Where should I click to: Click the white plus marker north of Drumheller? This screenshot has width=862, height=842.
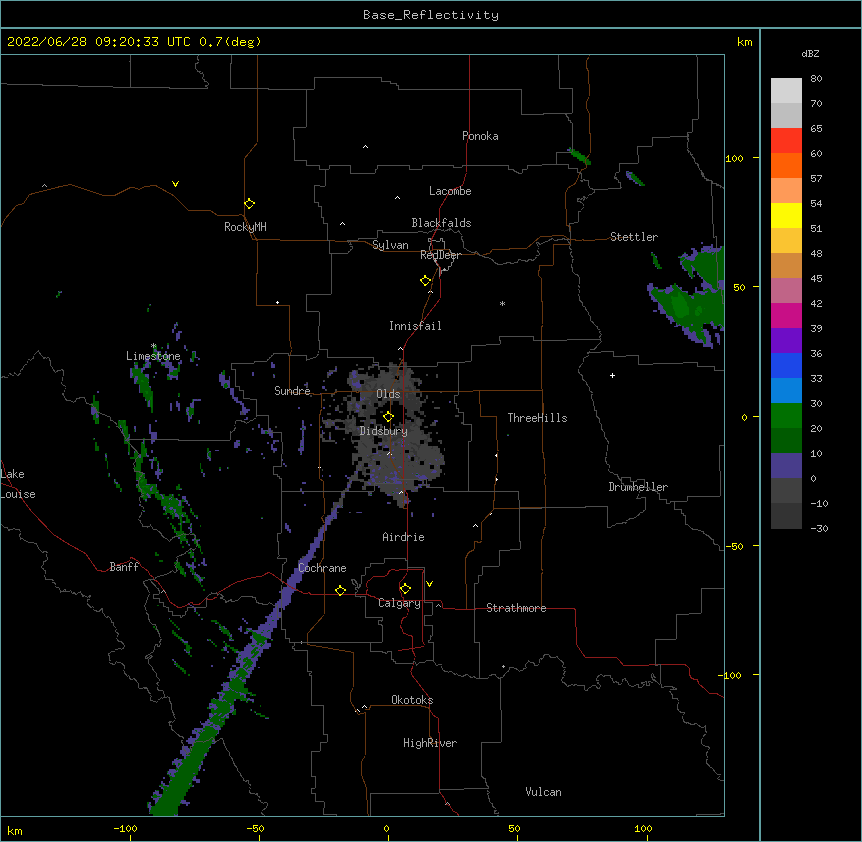pos(612,375)
